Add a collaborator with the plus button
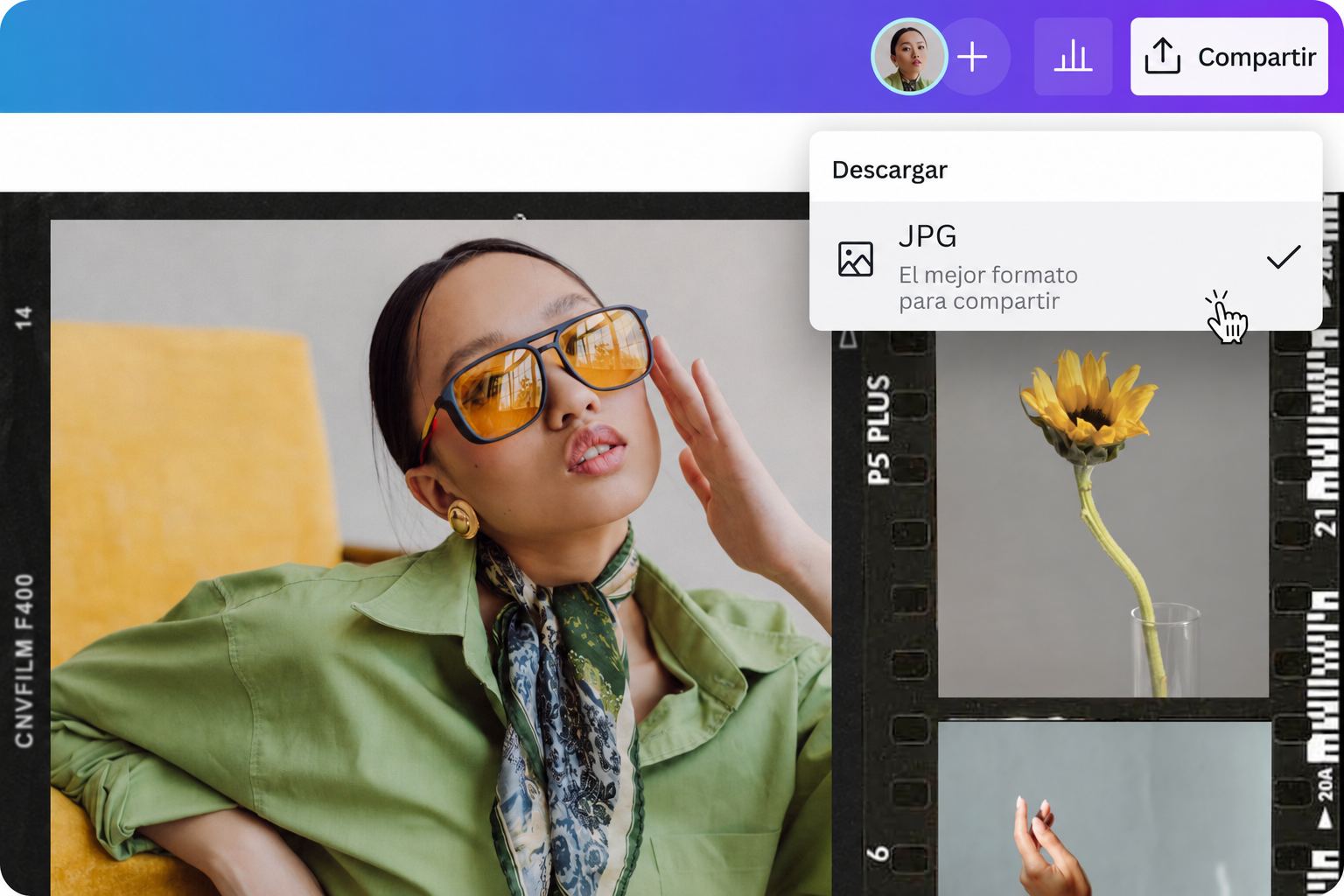Viewport: 1344px width, 896px height. [x=973, y=57]
